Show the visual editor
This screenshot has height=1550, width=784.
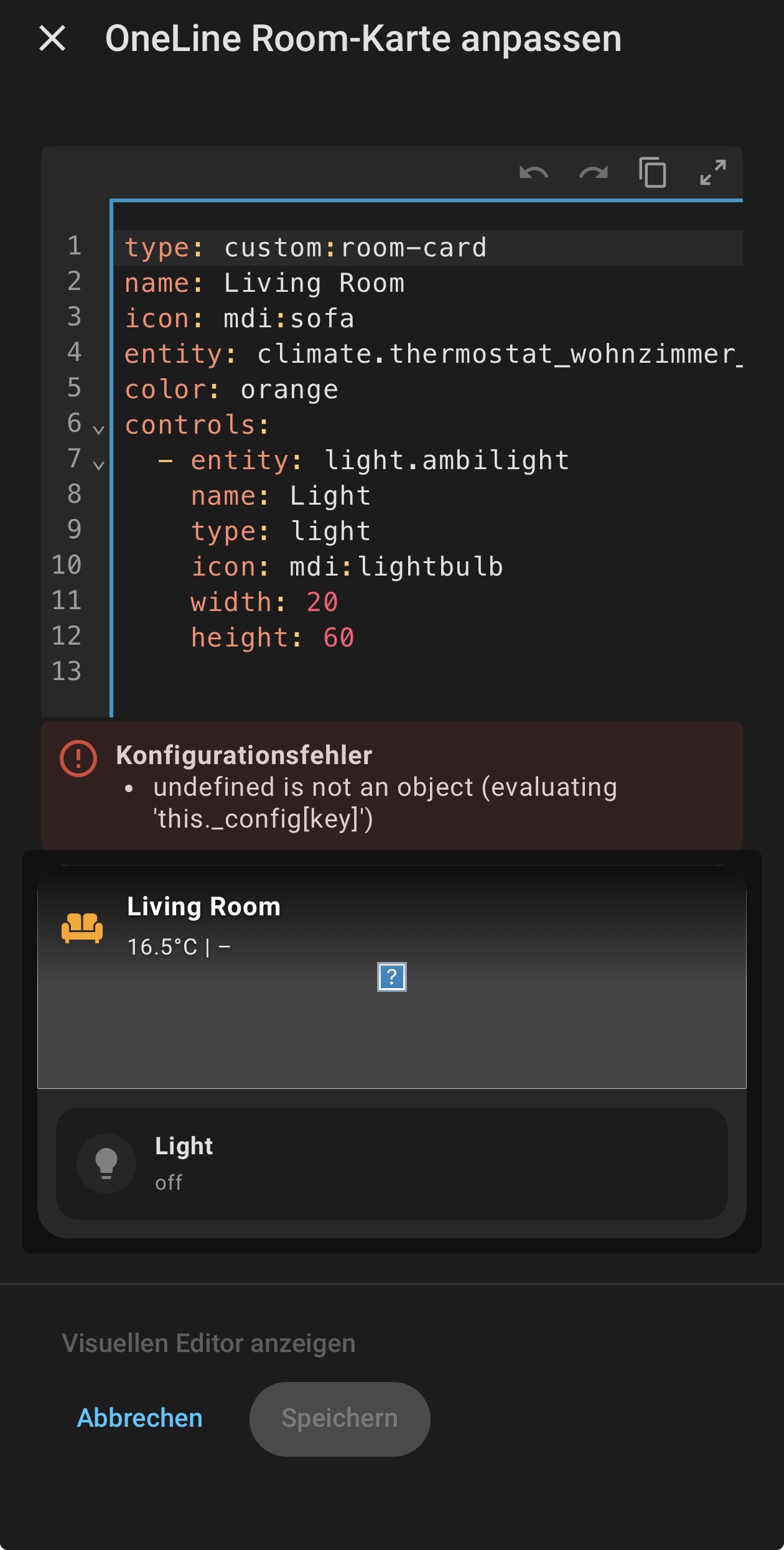(209, 1343)
